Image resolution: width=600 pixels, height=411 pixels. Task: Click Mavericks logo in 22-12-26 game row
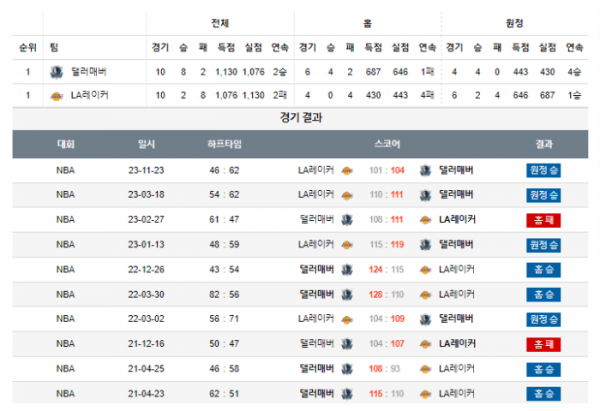[347, 270]
